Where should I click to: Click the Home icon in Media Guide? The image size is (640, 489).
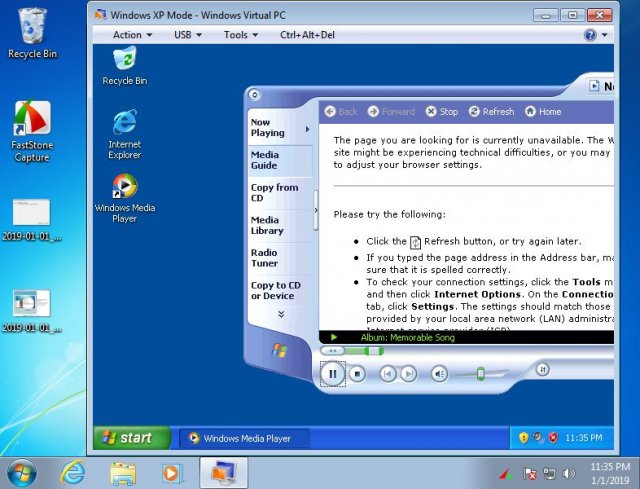click(543, 112)
